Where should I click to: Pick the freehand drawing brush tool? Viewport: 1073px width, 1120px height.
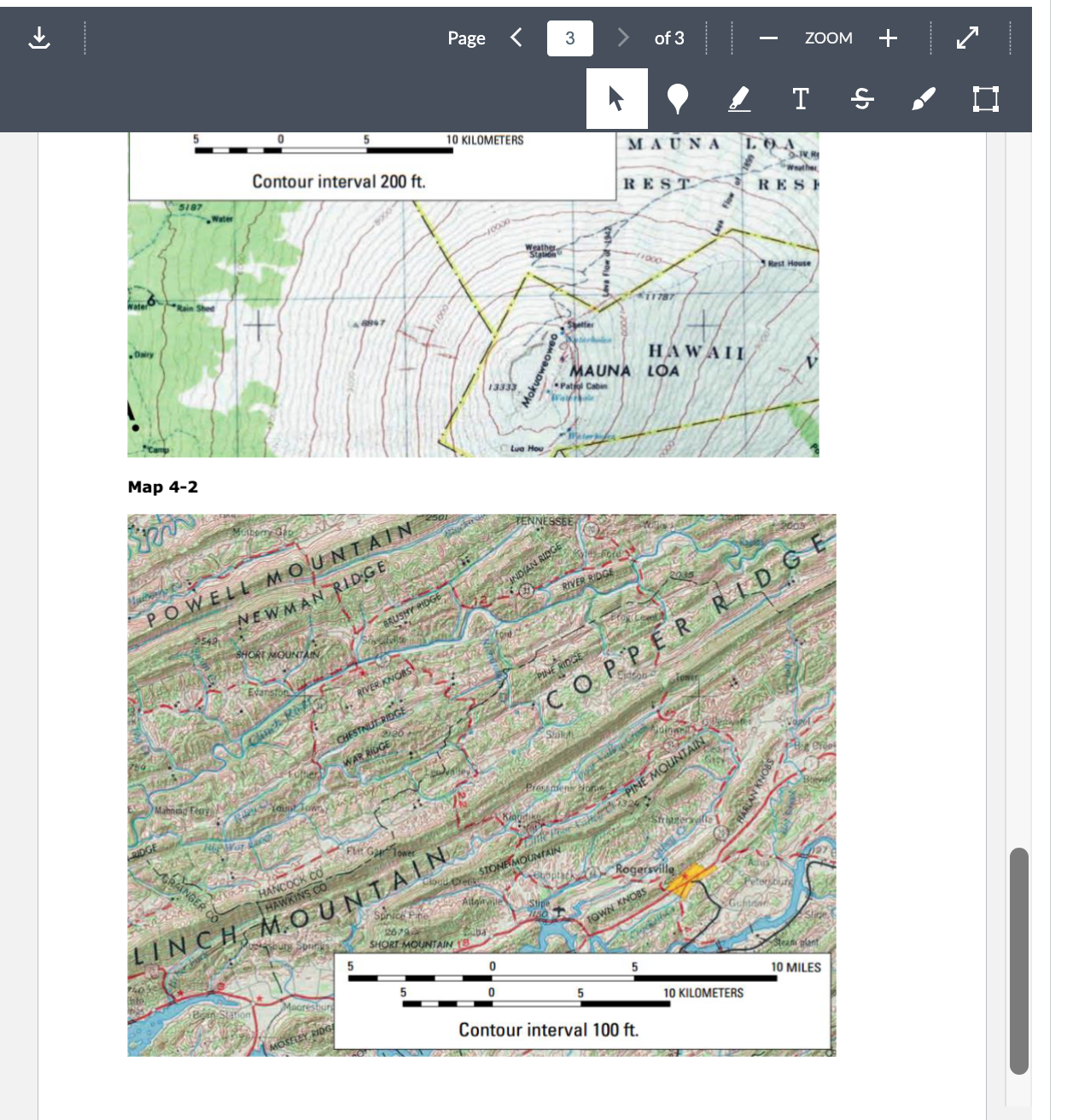(x=924, y=99)
